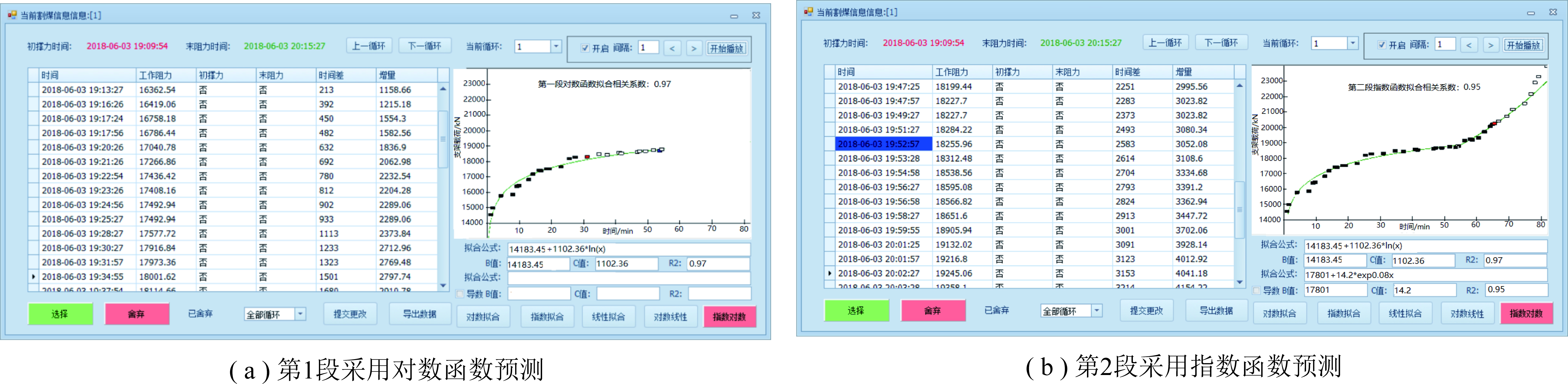Click 下一循环 button in left window

(425, 46)
